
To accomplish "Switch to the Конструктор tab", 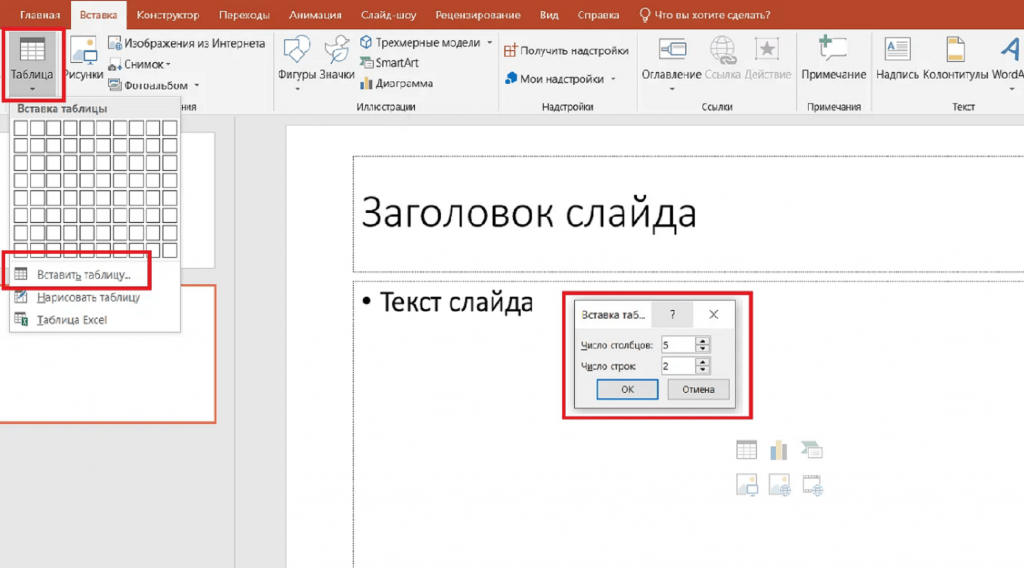I will (167, 15).
